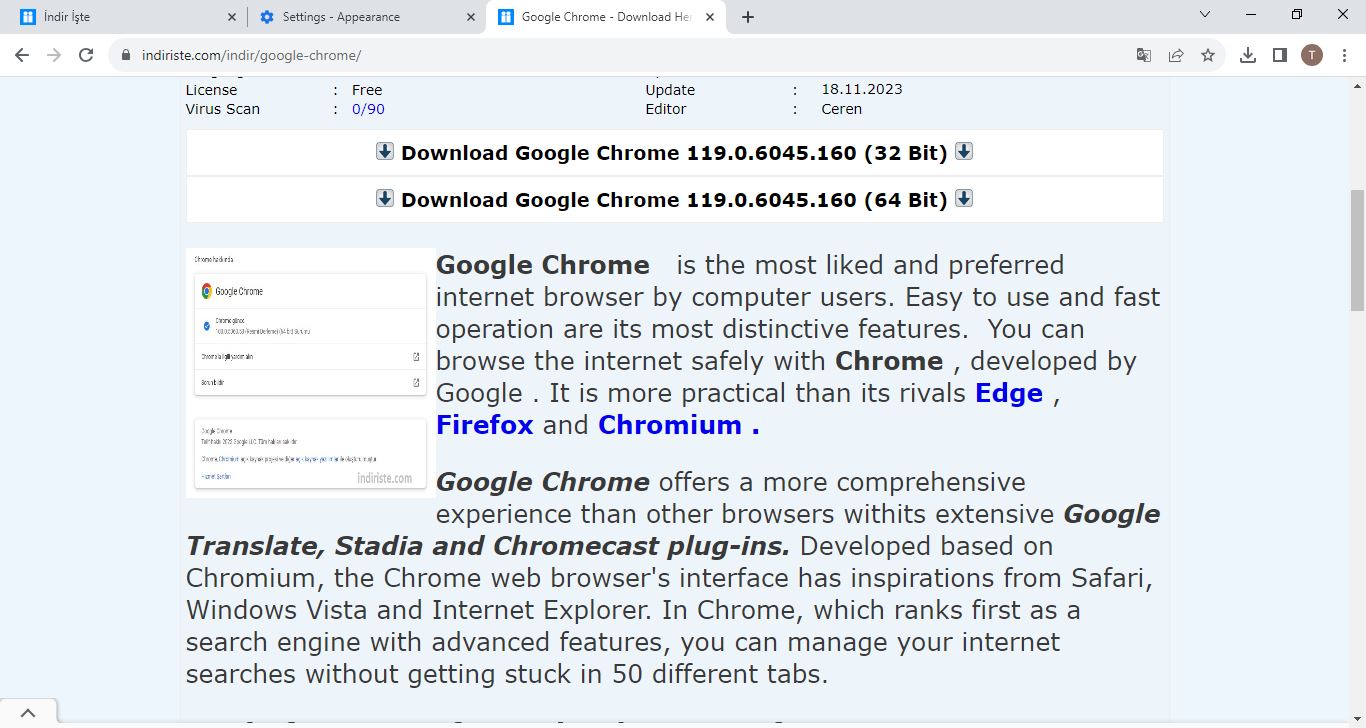The image size is (1366, 728).
Task: Open the Edge link
Action: (1009, 393)
